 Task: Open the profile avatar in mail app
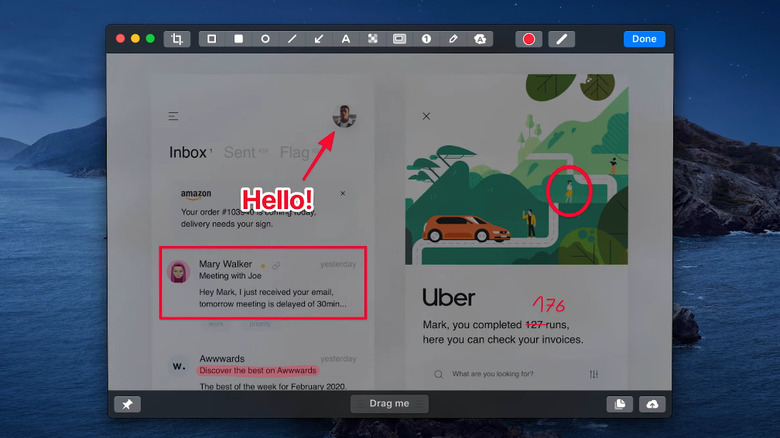click(344, 116)
